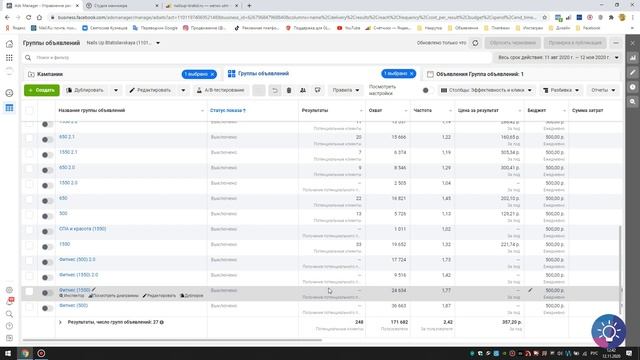Select the table view icon in left sidebar

(9, 108)
